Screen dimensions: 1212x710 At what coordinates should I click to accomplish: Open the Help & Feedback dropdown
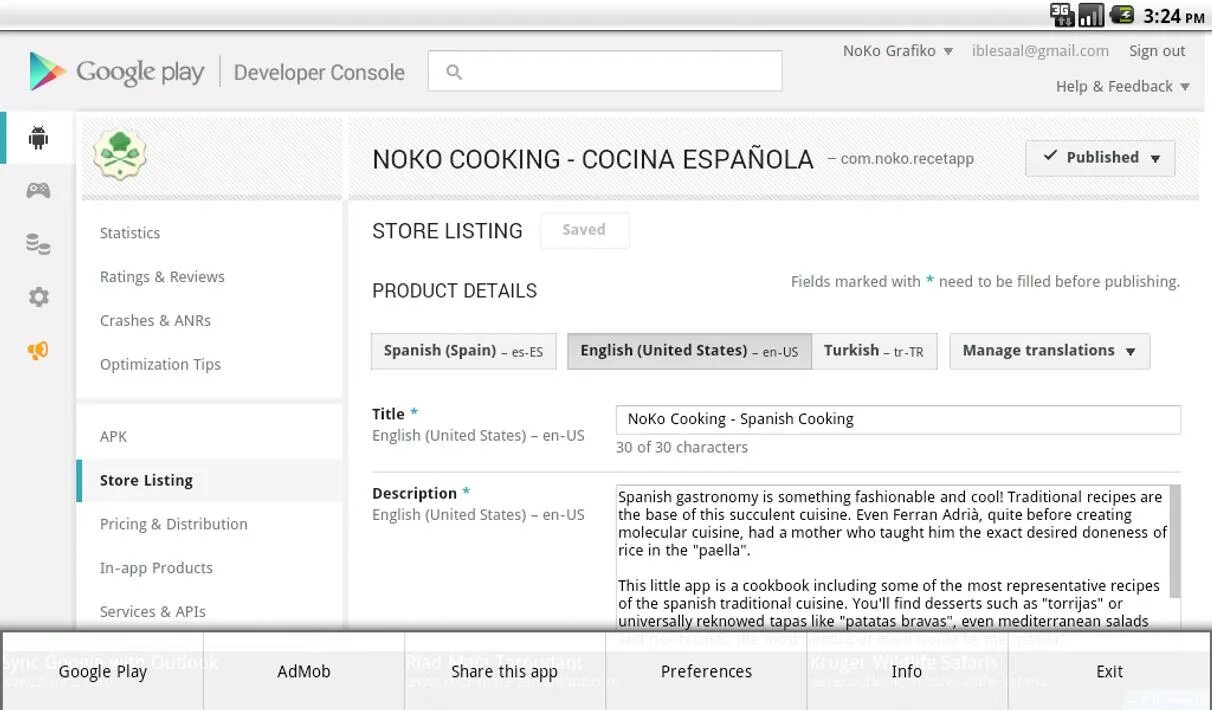tap(1122, 86)
